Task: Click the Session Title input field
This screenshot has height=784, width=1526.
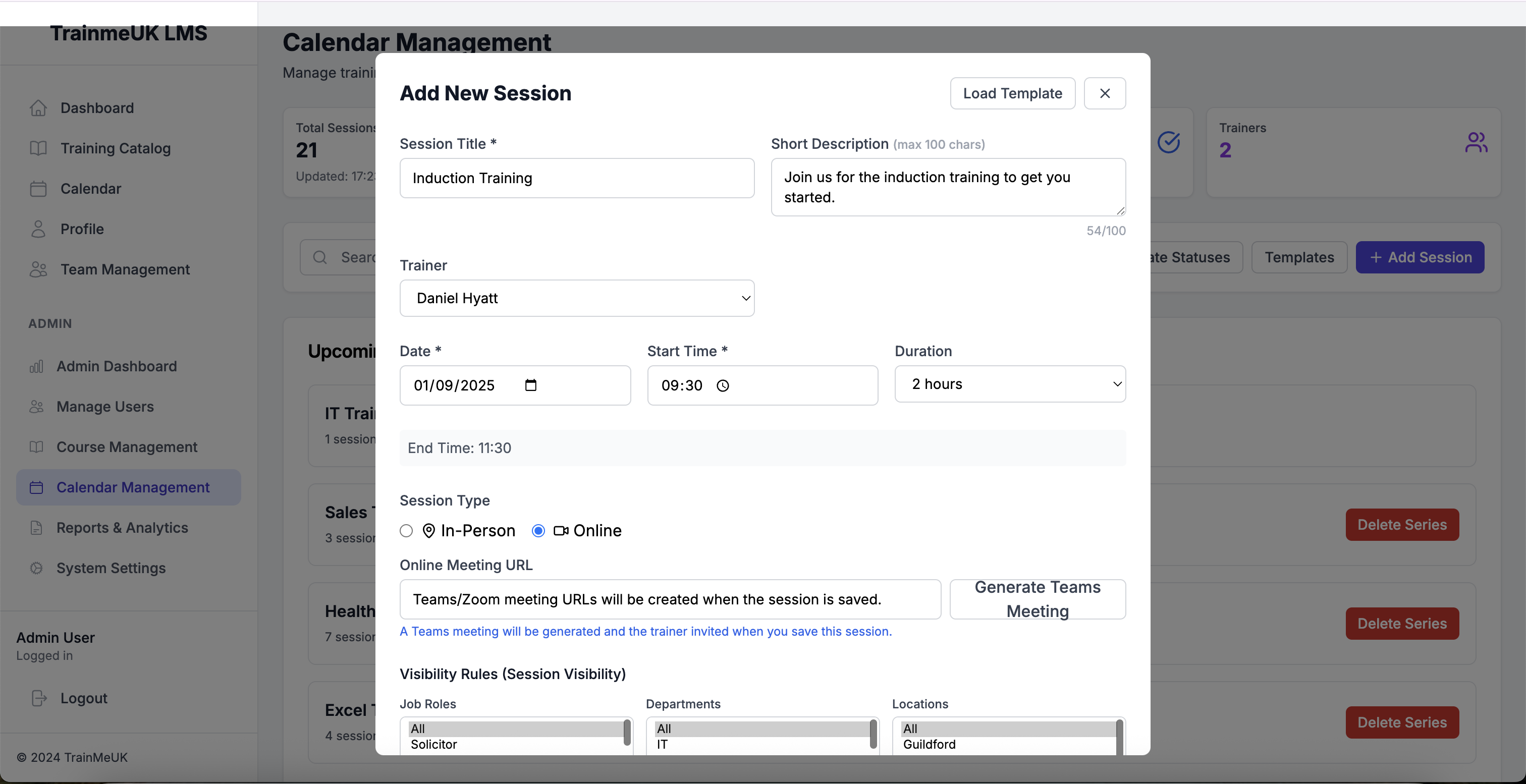Action: (576, 178)
